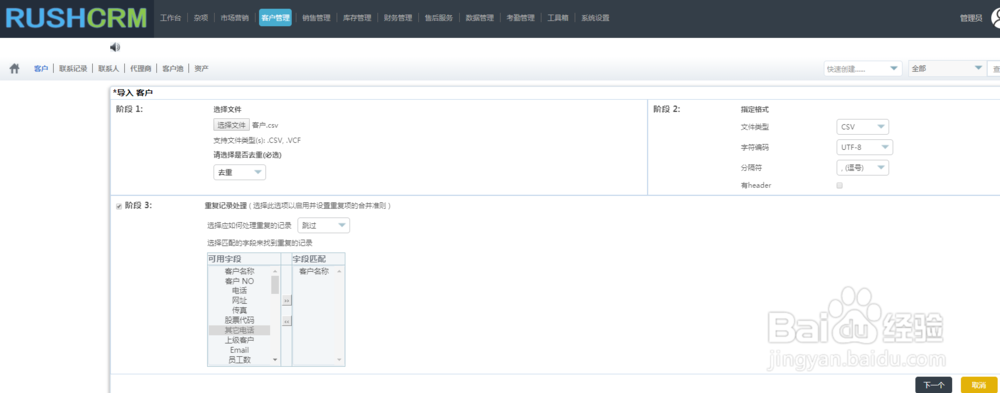Image resolution: width=1000 pixels, height=393 pixels.
Task: Click the 管理员 user name
Action: [x=971, y=19]
